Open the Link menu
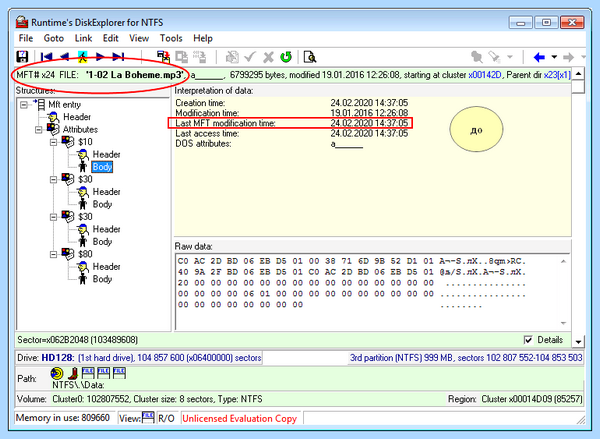600x439 pixels. click(x=83, y=38)
